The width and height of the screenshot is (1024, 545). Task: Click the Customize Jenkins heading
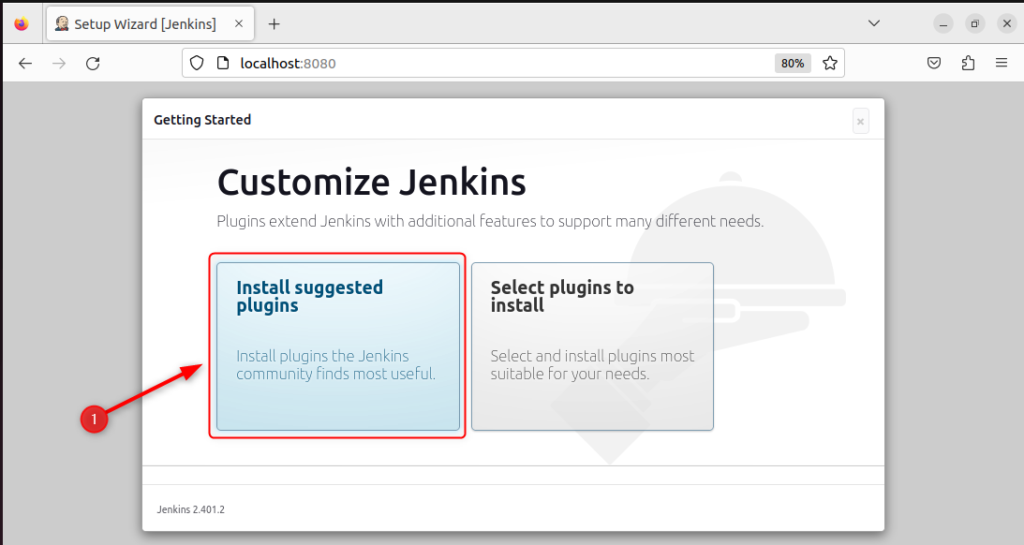tap(372, 182)
